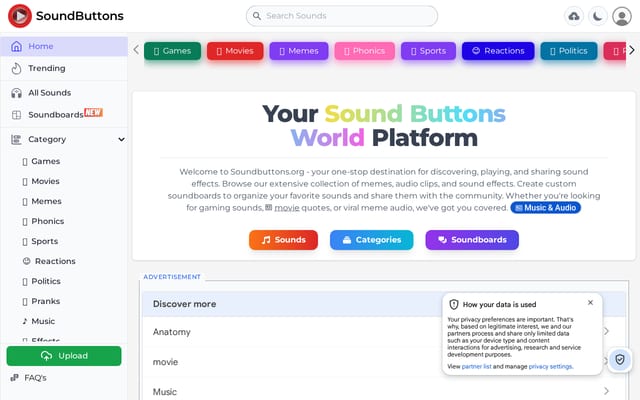Click the floating privacy shield button

(x=620, y=360)
